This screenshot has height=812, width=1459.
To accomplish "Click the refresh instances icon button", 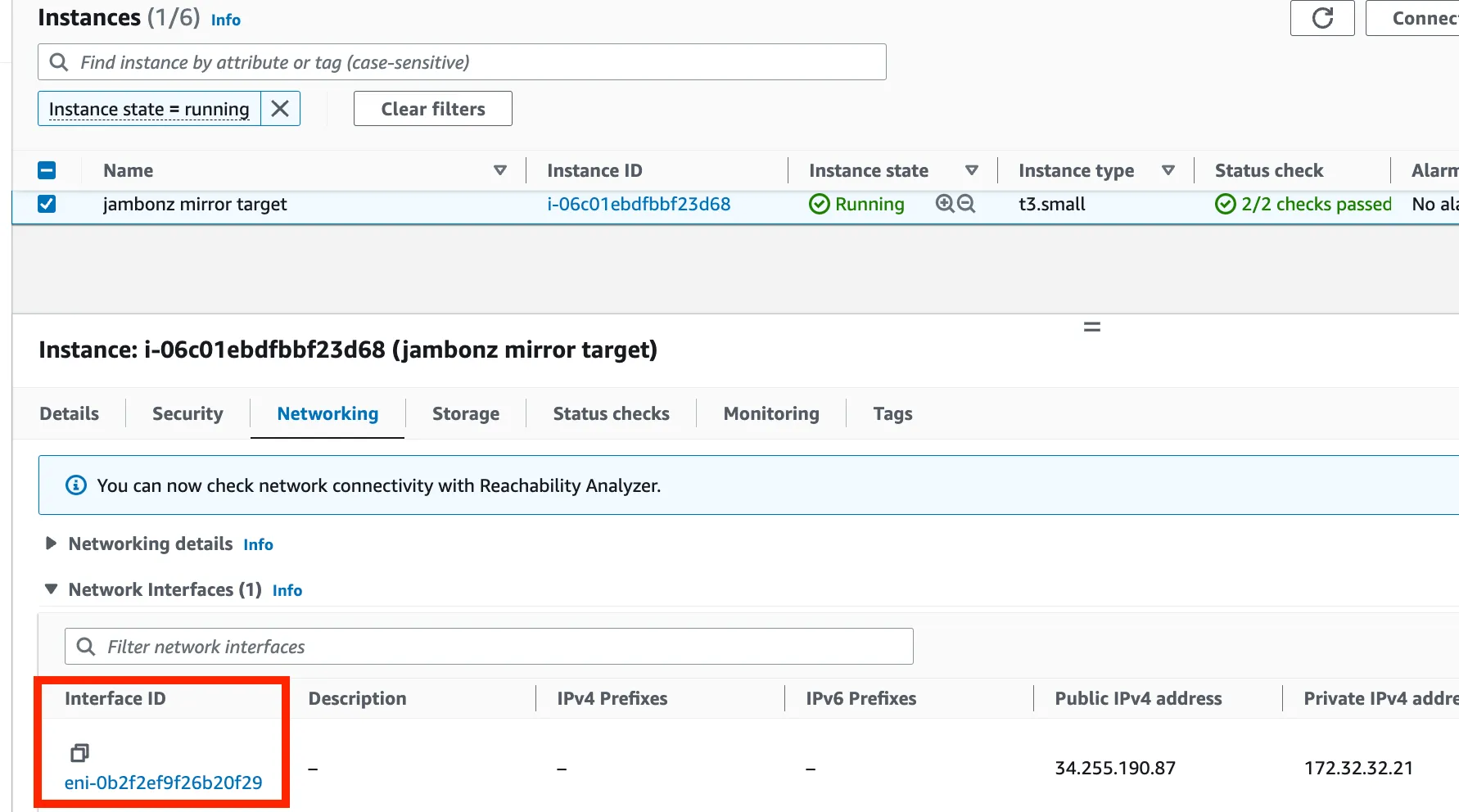I will point(1322,18).
